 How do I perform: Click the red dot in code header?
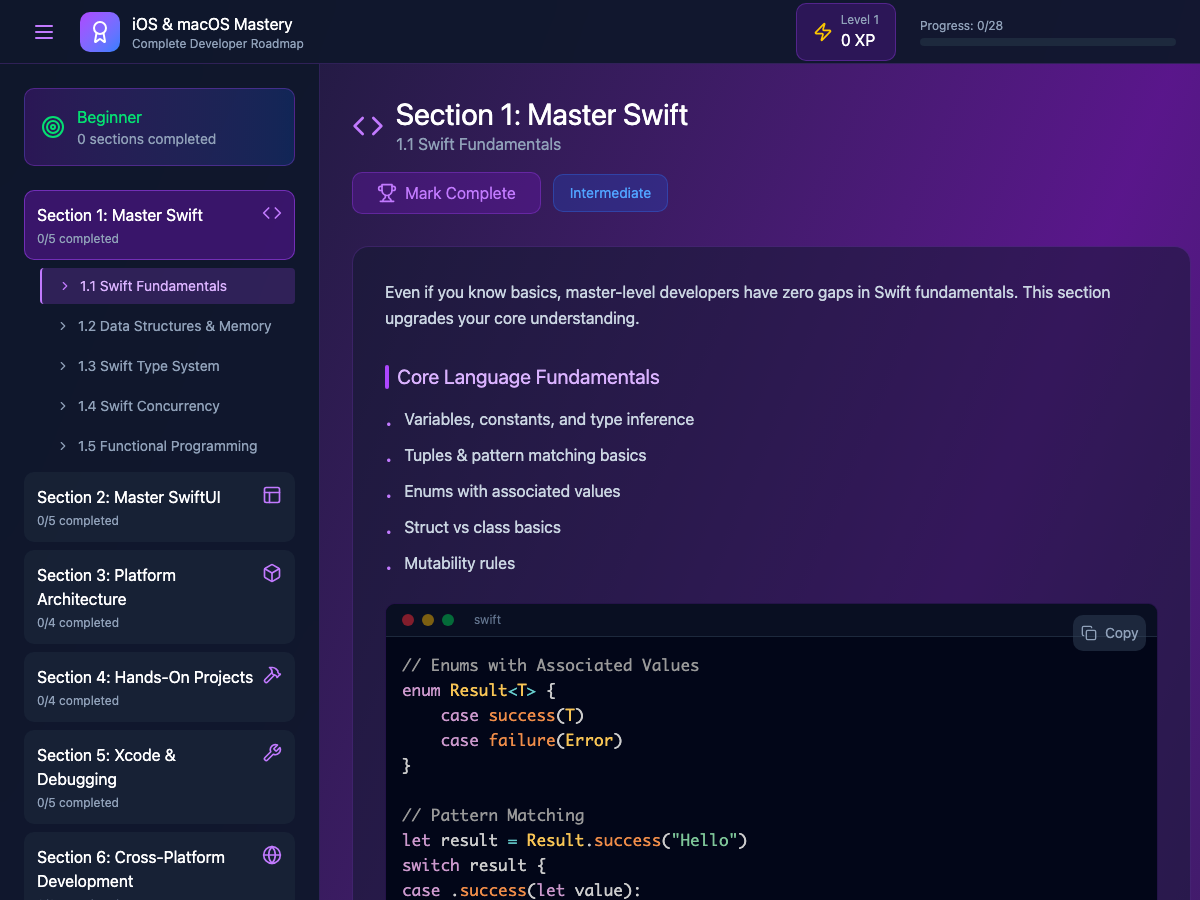408,620
